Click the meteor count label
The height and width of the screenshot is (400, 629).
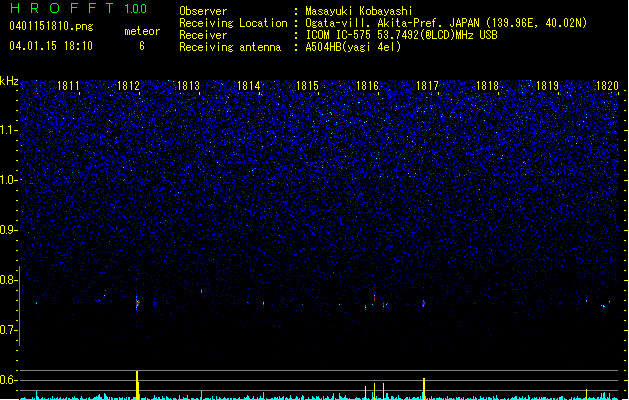(x=142, y=31)
